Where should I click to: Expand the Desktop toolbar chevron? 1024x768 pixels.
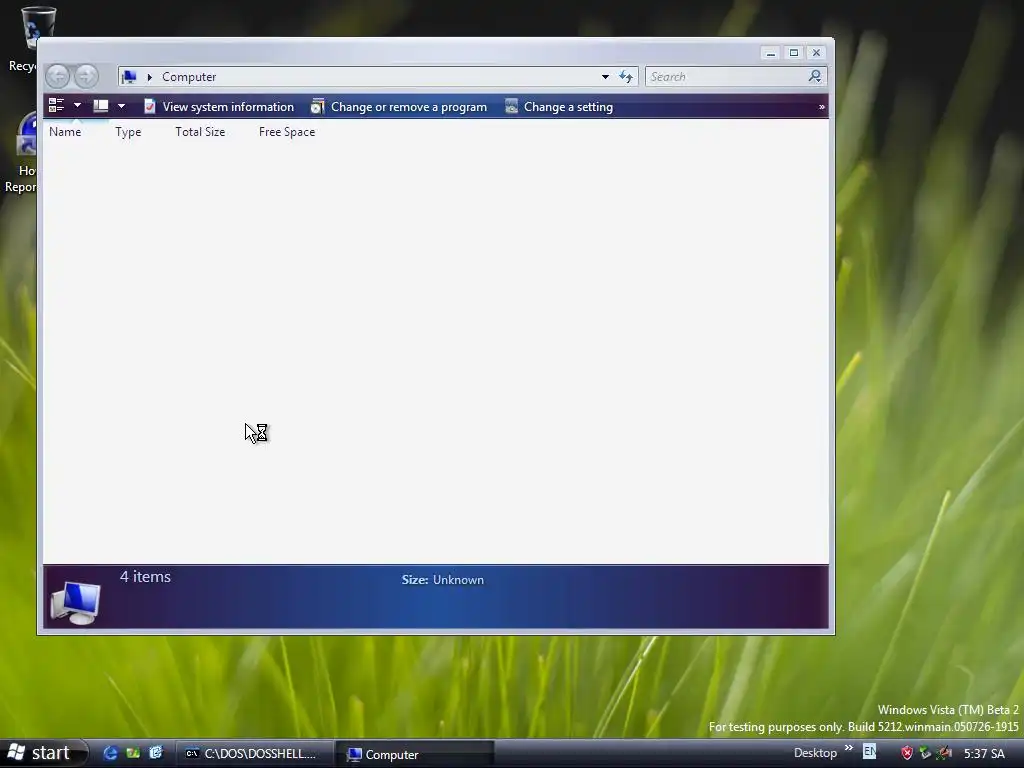848,748
